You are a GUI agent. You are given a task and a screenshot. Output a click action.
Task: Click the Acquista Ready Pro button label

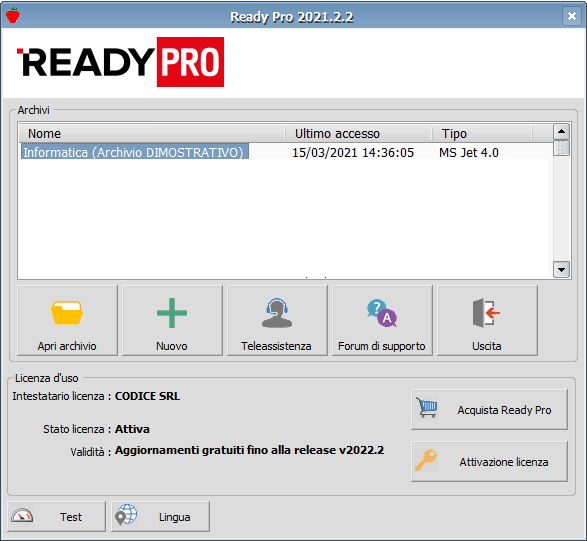coord(504,410)
